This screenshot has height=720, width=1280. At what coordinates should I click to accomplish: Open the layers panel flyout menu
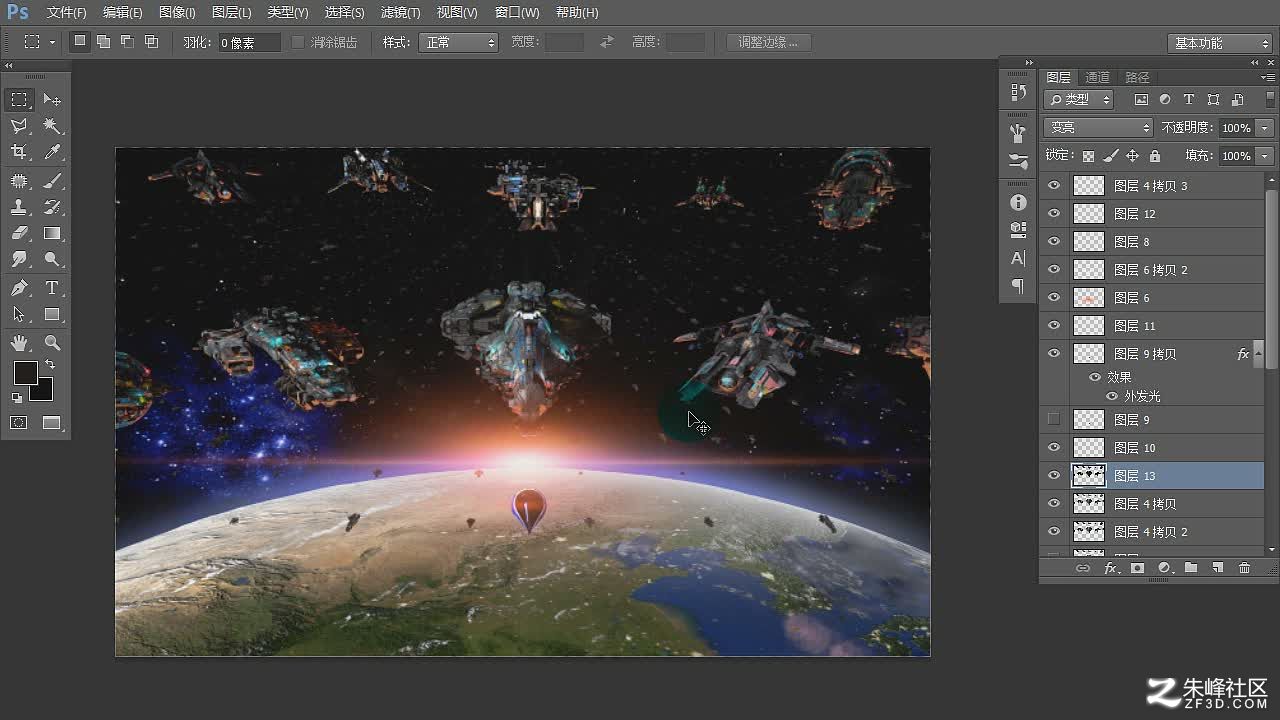click(1268, 77)
